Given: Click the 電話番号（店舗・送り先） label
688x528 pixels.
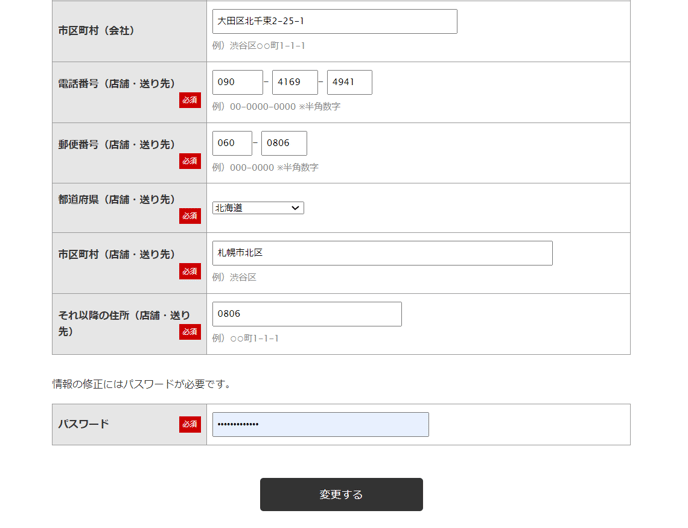Looking at the screenshot, I should pyautogui.click(x=116, y=84).
